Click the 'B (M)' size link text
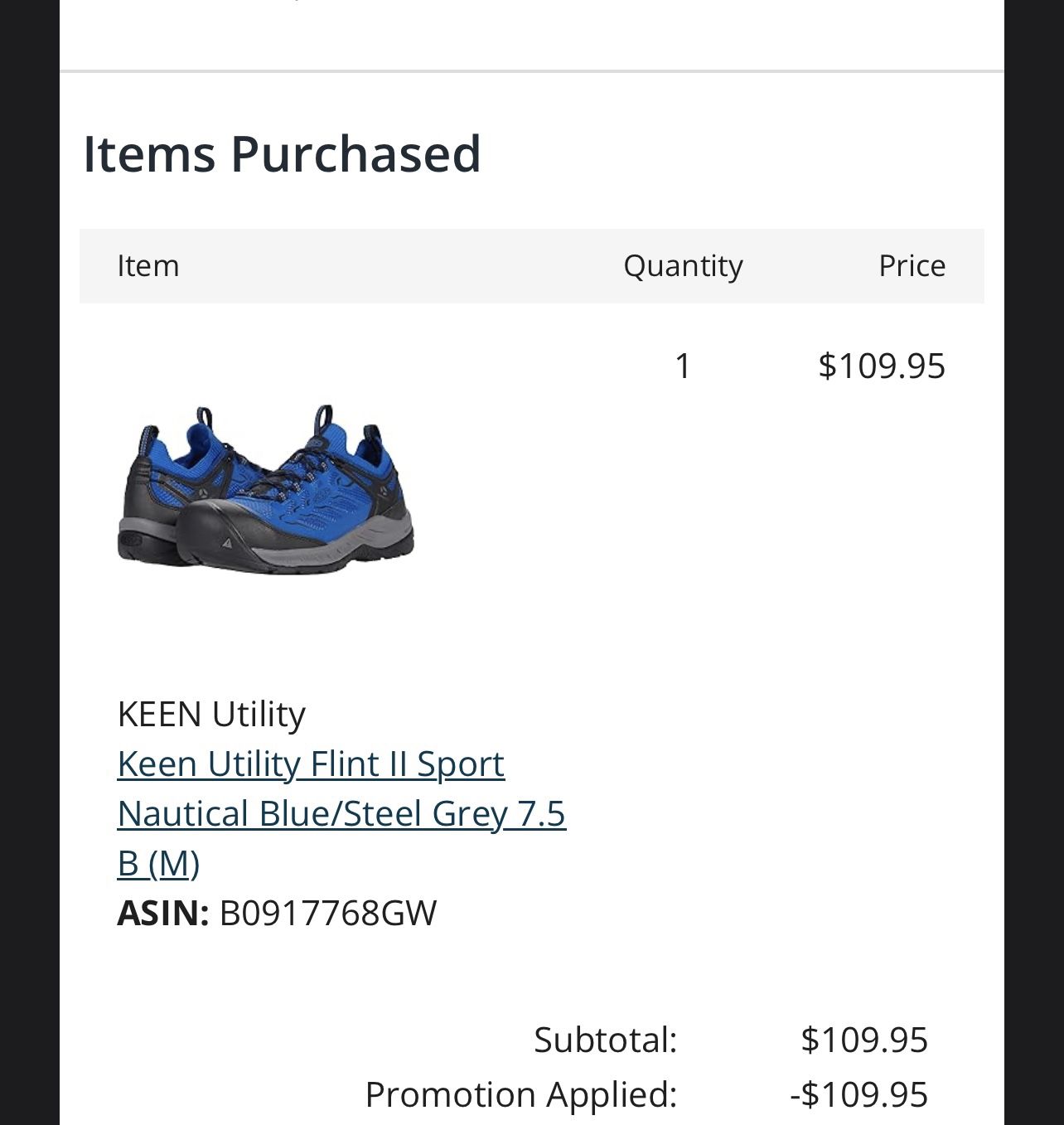Viewport: 1064px width, 1125px height. 158,863
